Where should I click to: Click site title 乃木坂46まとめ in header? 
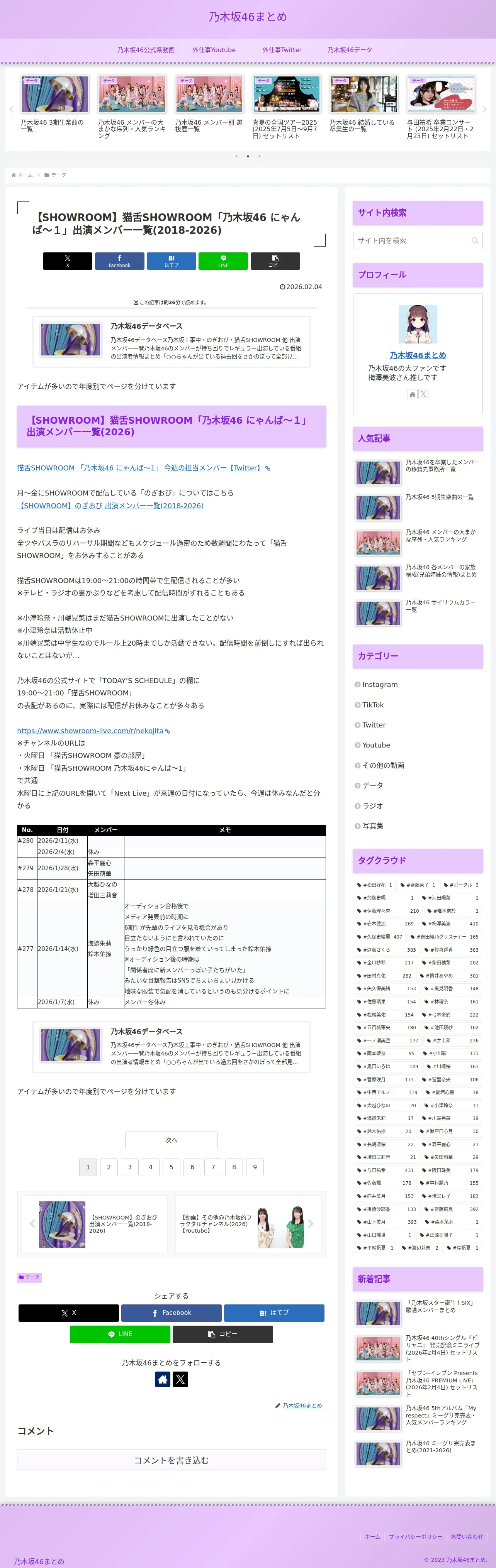coord(247,17)
